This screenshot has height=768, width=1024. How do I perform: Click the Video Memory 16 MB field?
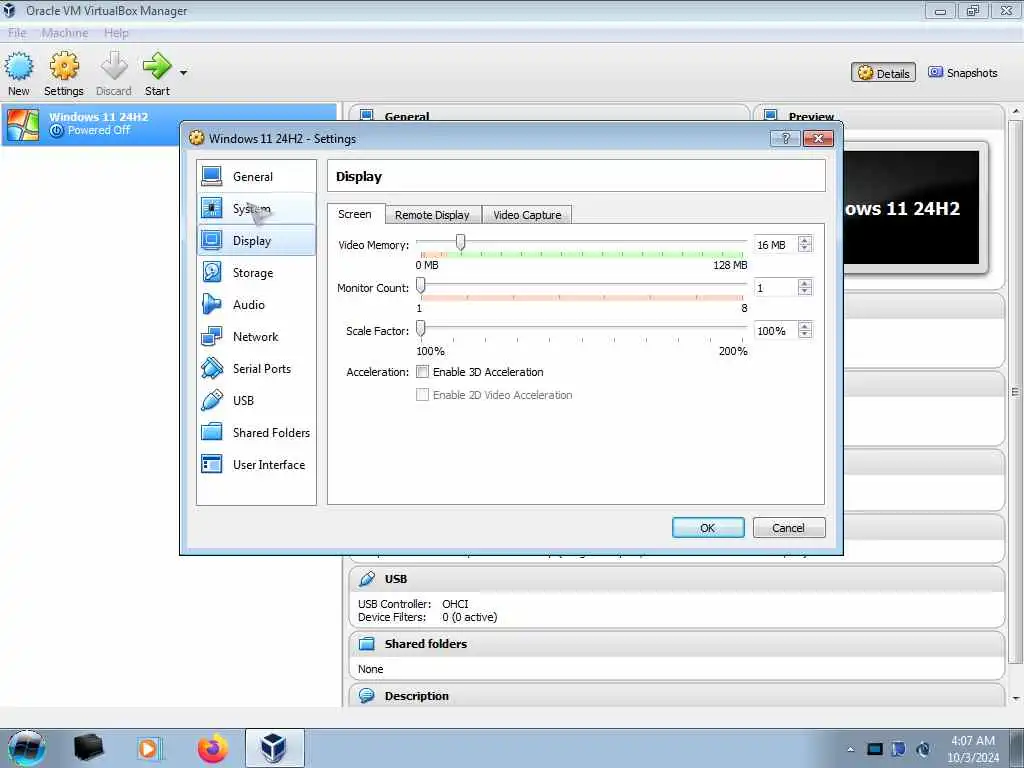[775, 245]
